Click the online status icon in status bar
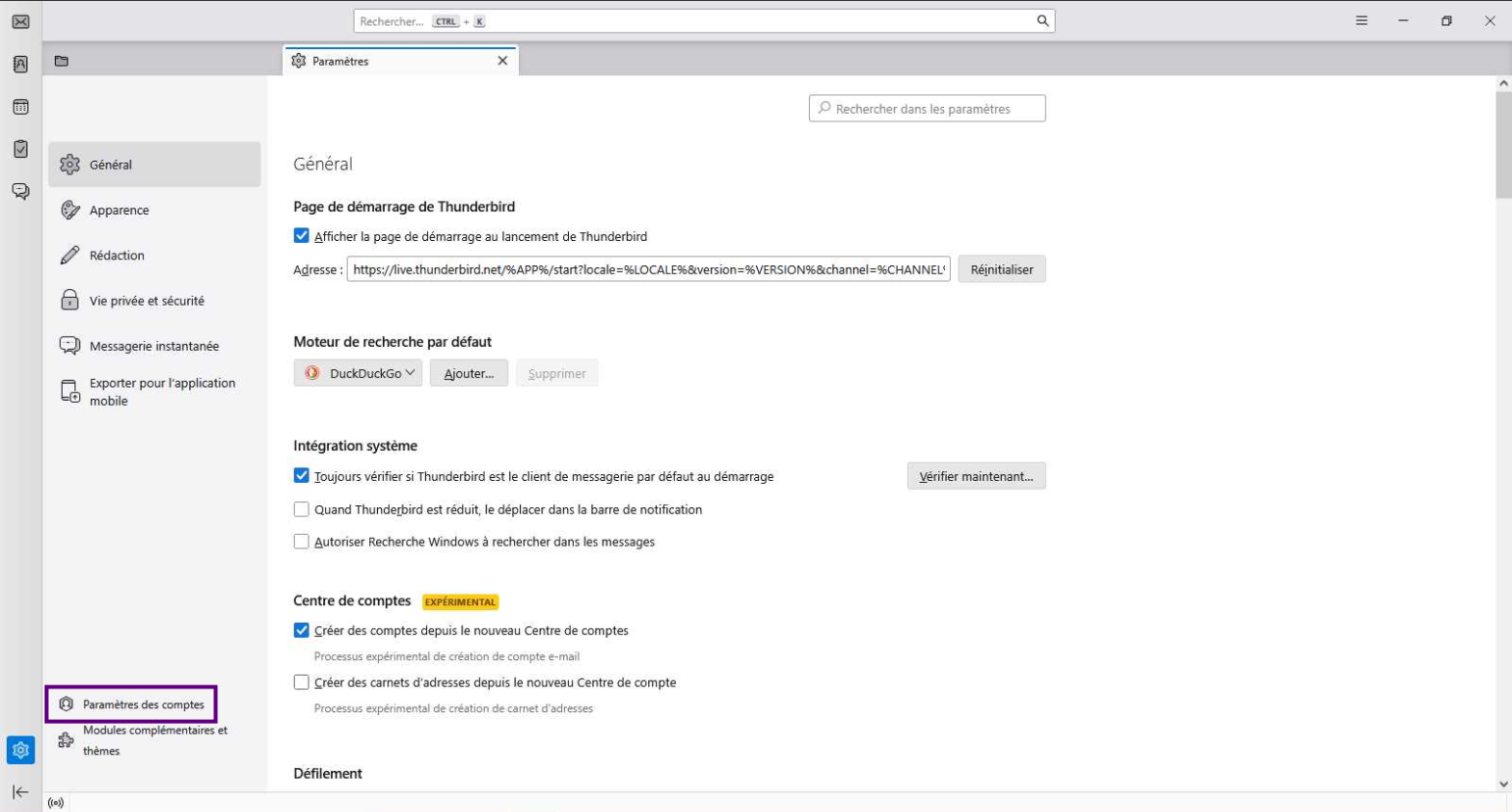This screenshot has height=812, width=1512. coord(56,803)
